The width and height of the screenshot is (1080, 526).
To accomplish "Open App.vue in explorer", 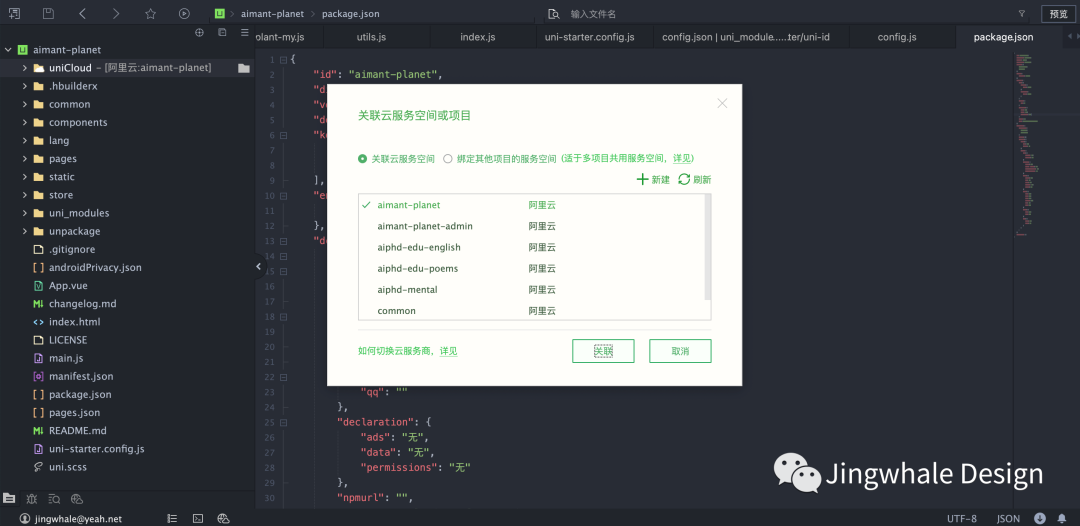I will [68, 286].
